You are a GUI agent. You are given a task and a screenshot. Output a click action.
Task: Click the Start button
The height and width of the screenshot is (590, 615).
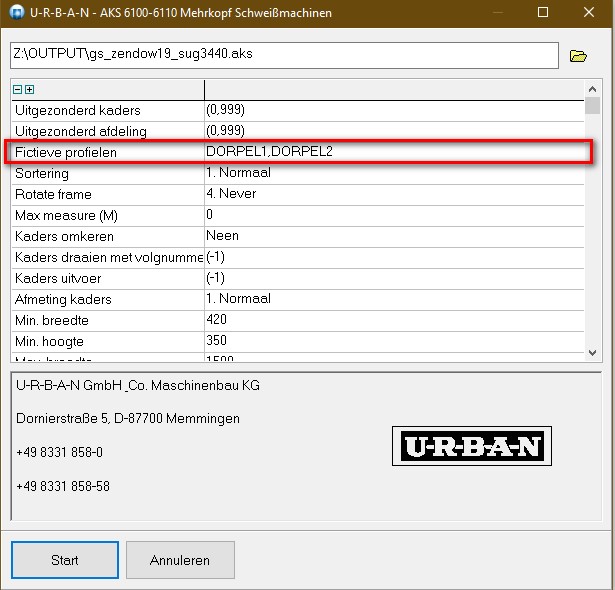(65, 560)
